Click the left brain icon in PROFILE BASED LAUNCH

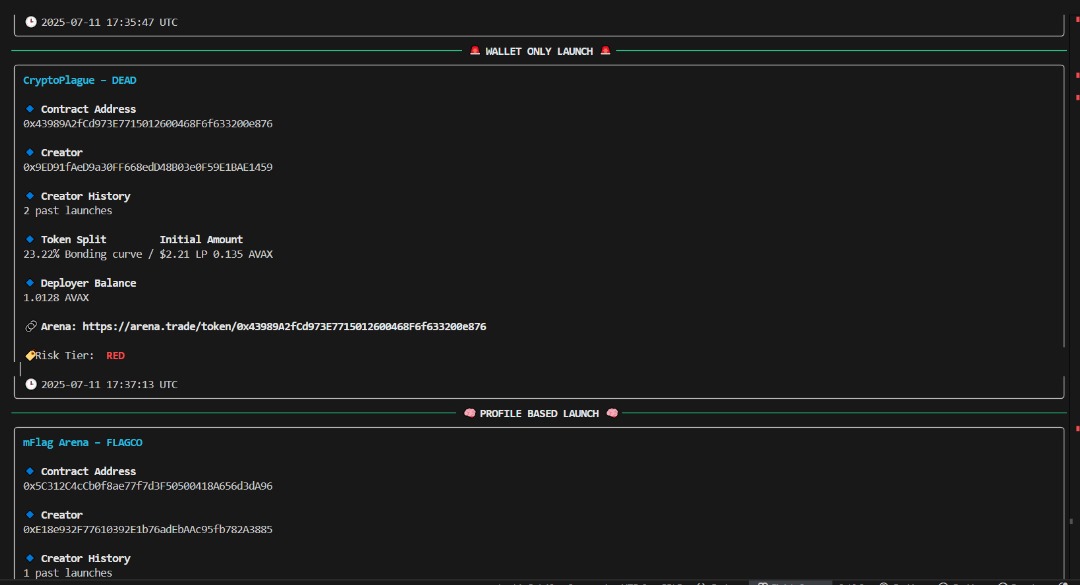(x=469, y=413)
